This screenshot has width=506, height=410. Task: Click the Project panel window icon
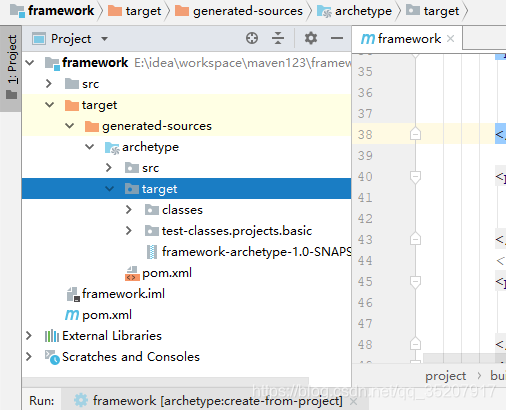(x=39, y=39)
